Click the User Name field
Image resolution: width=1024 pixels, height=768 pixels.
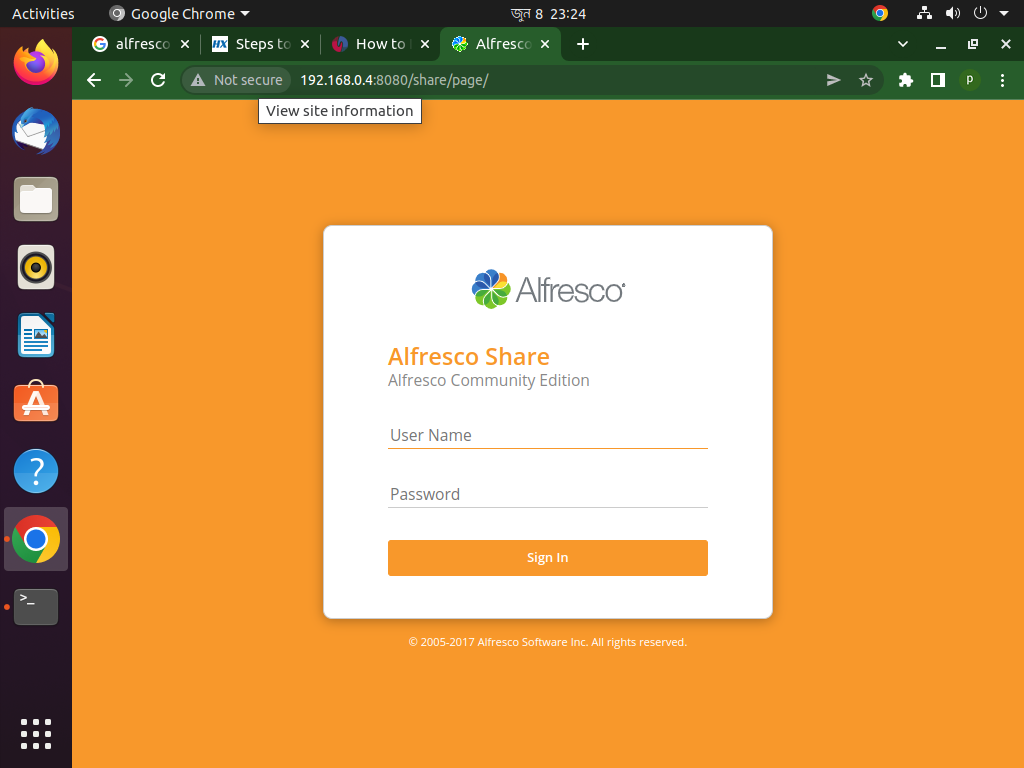tap(548, 436)
